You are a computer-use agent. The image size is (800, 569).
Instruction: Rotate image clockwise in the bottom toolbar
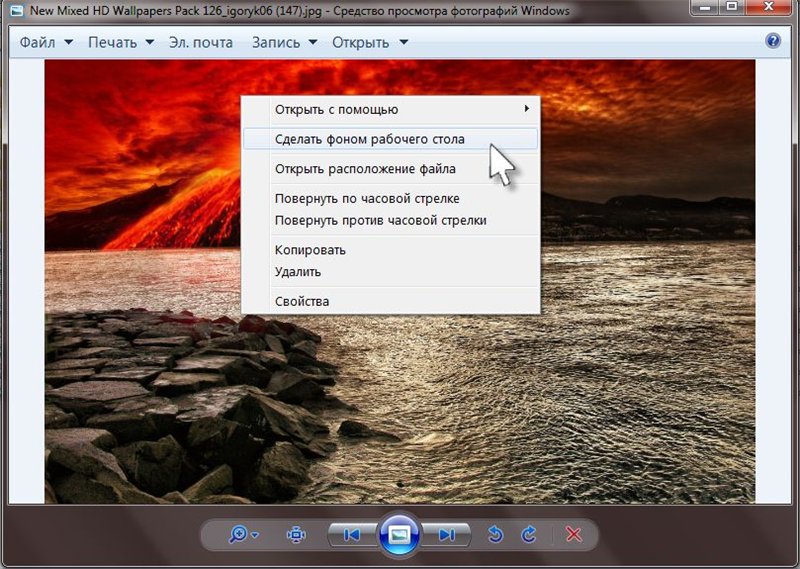pos(529,534)
